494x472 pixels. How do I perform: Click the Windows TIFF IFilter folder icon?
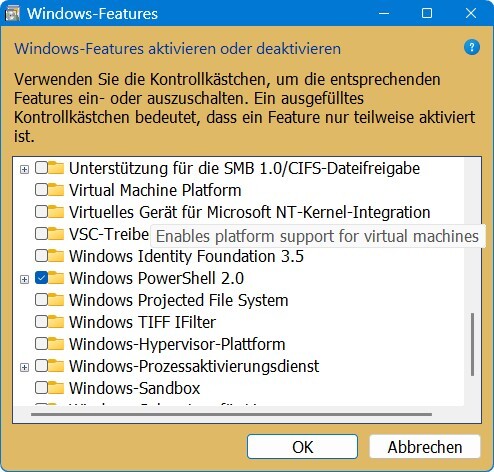[x=56, y=322]
